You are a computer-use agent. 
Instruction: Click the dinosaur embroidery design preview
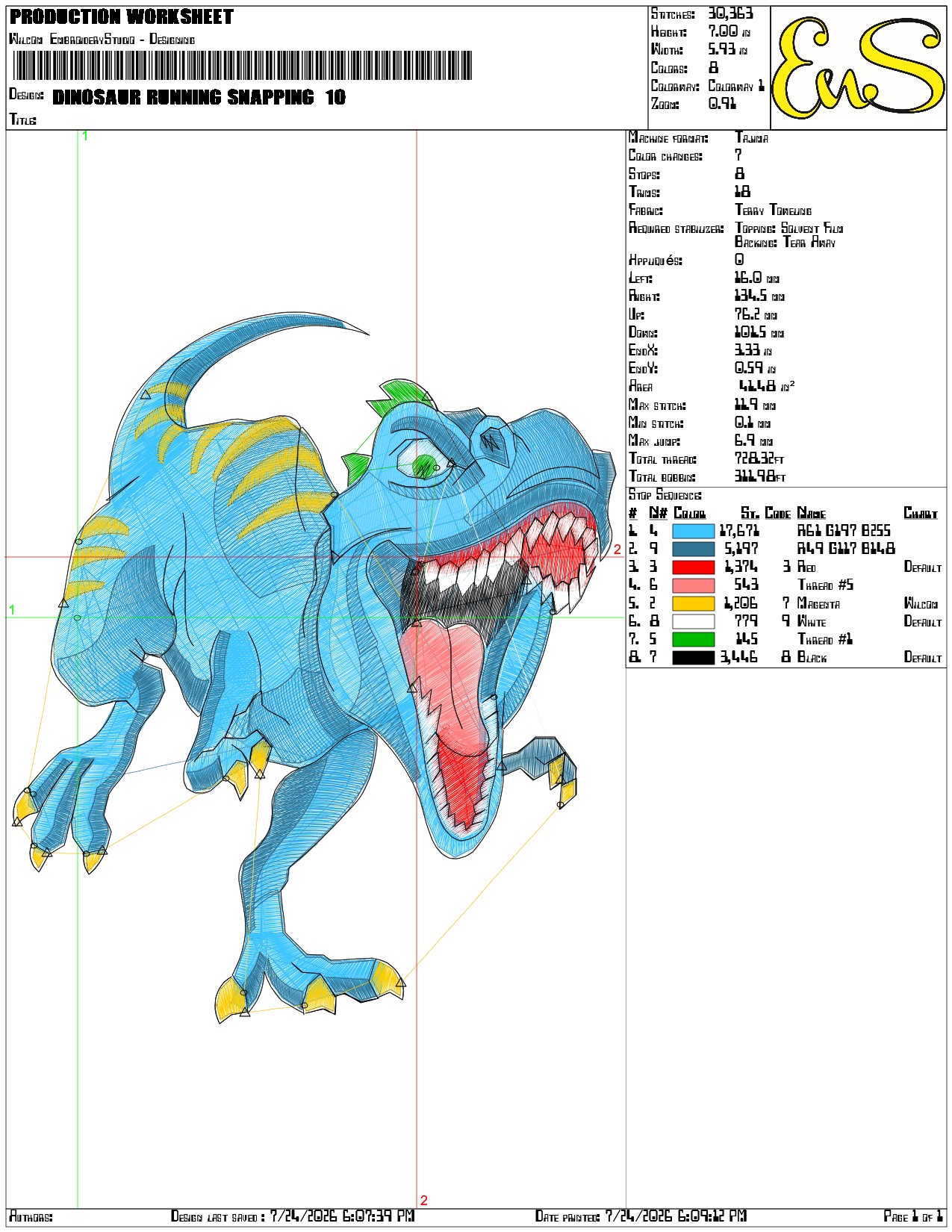[314, 668]
